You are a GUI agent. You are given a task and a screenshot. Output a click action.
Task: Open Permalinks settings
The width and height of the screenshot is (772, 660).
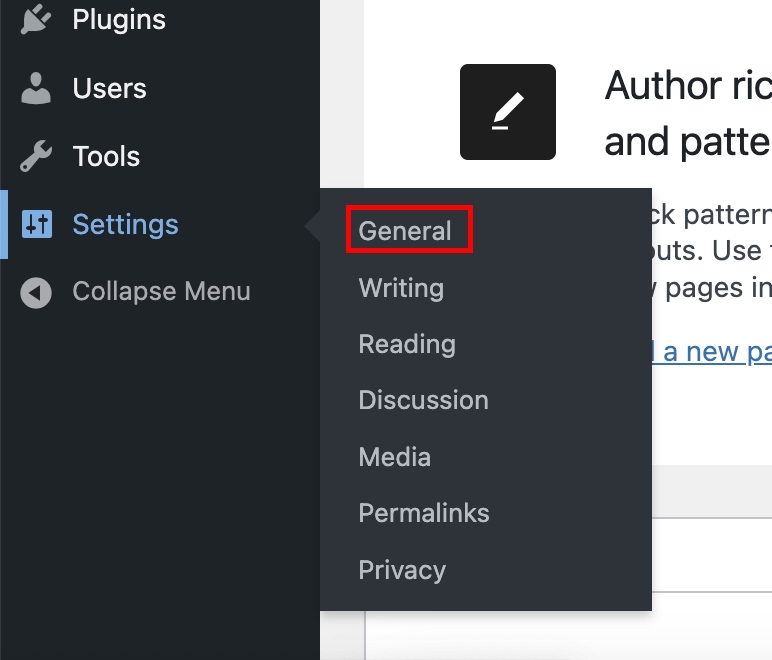[424, 513]
